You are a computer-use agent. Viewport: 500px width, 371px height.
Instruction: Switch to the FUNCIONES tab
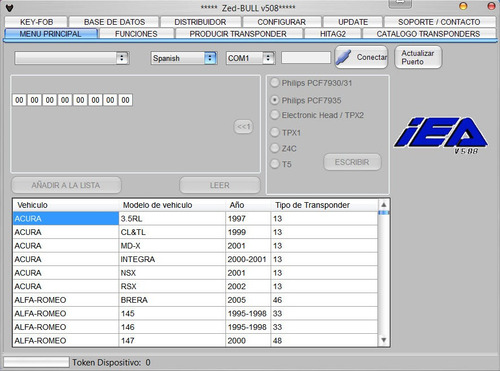[136, 34]
